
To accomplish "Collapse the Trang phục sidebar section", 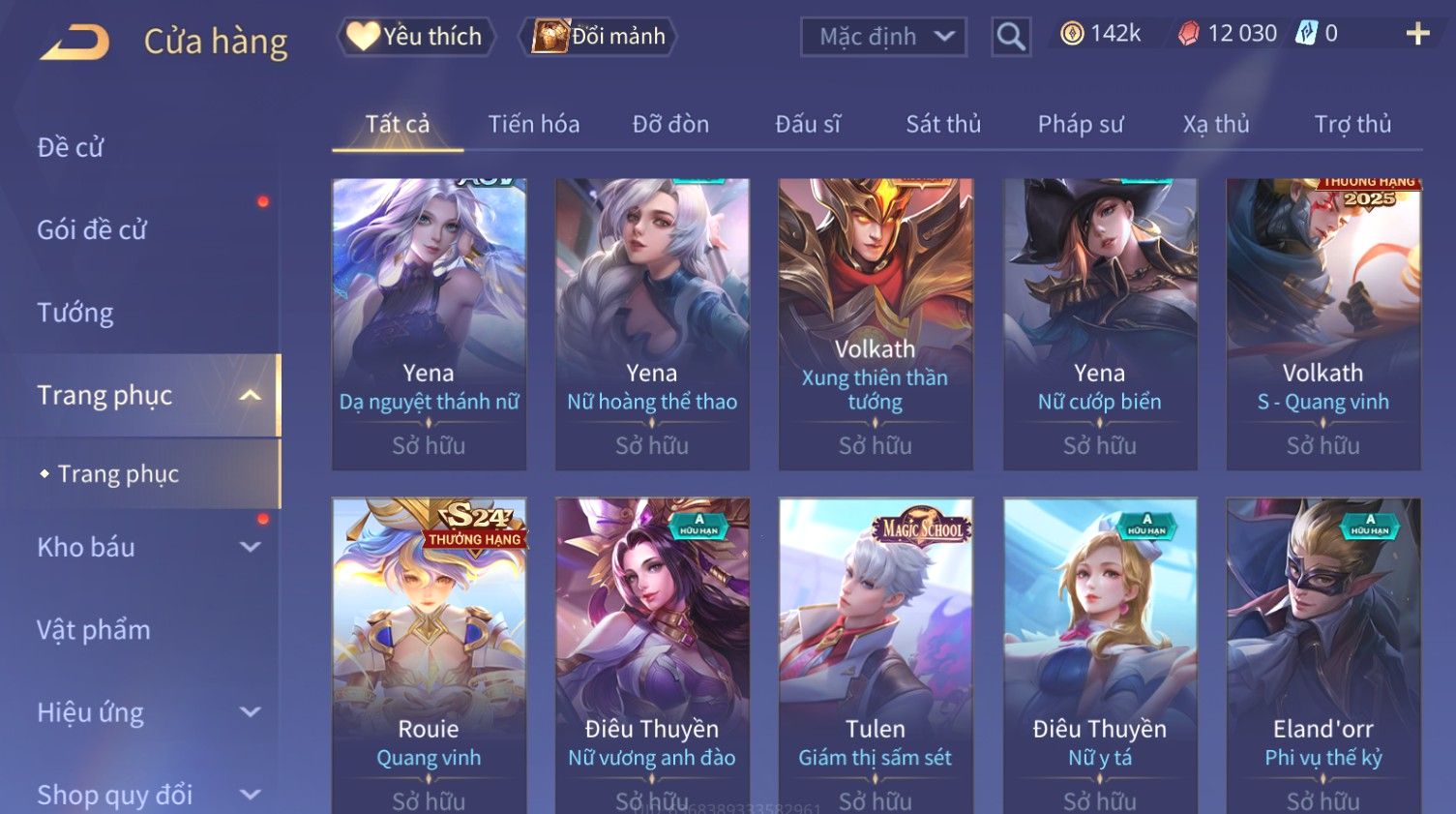I will 251,395.
